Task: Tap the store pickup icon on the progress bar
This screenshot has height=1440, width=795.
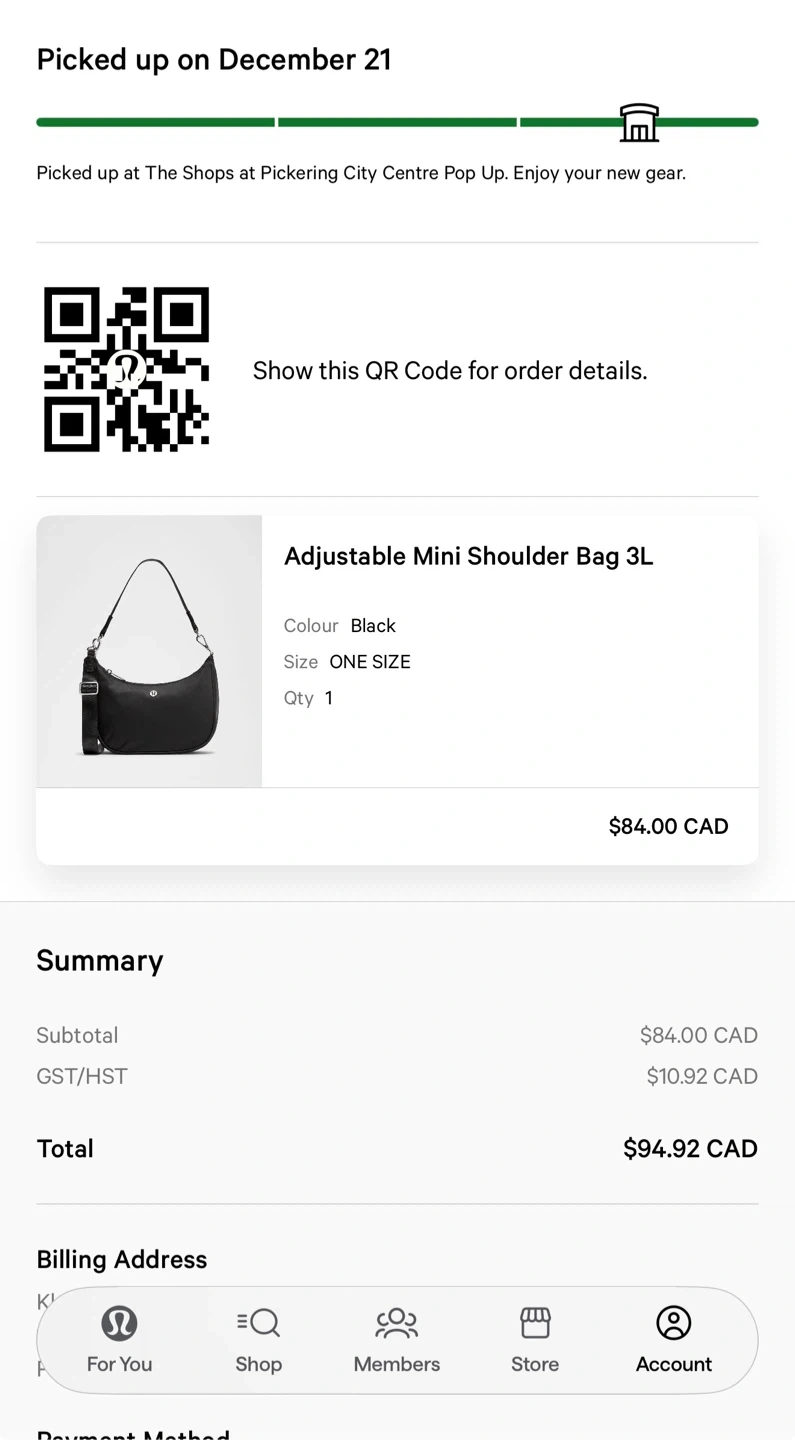Action: [x=639, y=123]
